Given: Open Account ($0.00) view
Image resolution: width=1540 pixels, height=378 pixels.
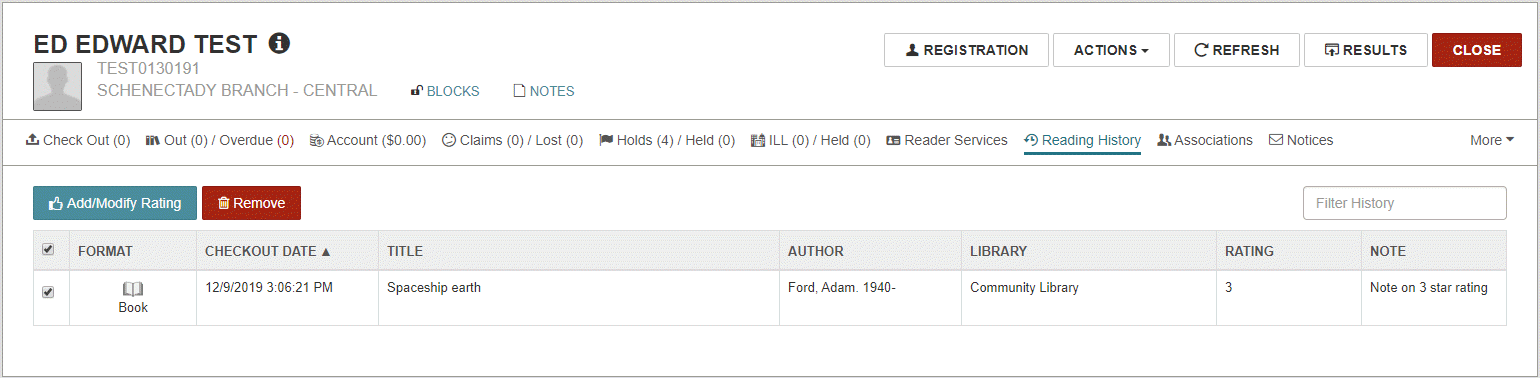Looking at the screenshot, I should [x=368, y=140].
